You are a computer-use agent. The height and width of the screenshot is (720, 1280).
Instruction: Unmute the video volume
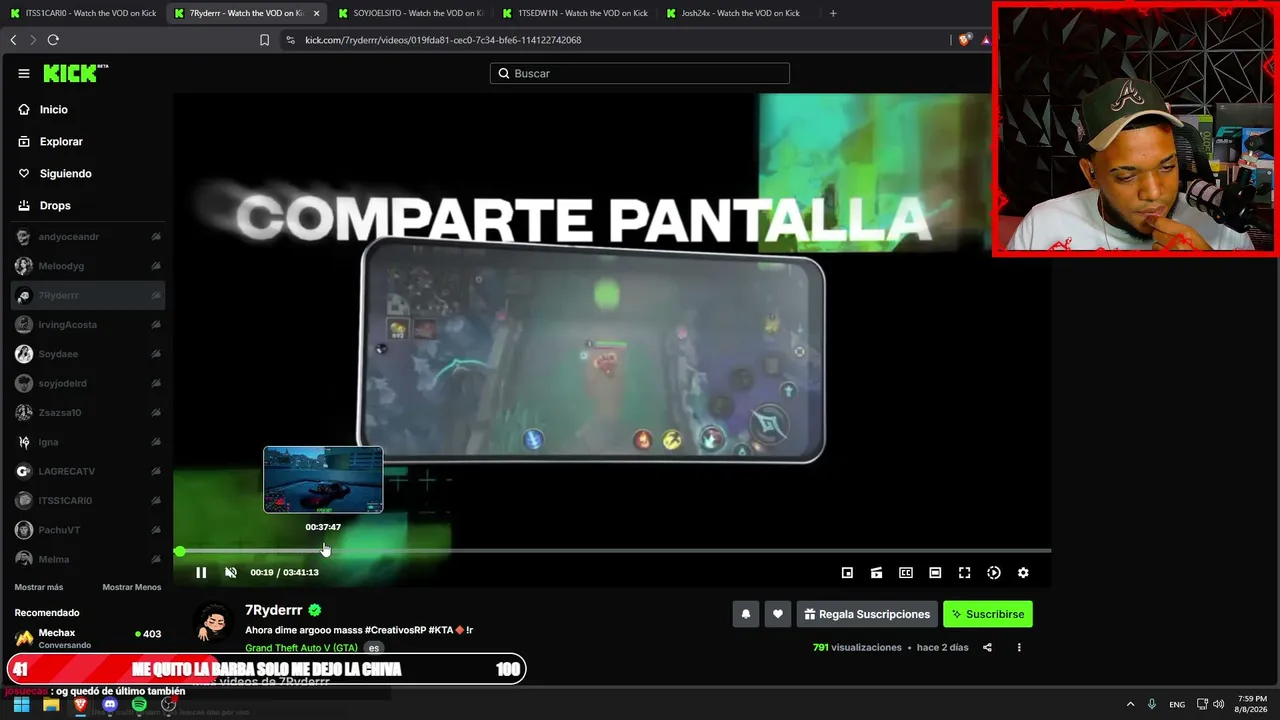click(231, 573)
